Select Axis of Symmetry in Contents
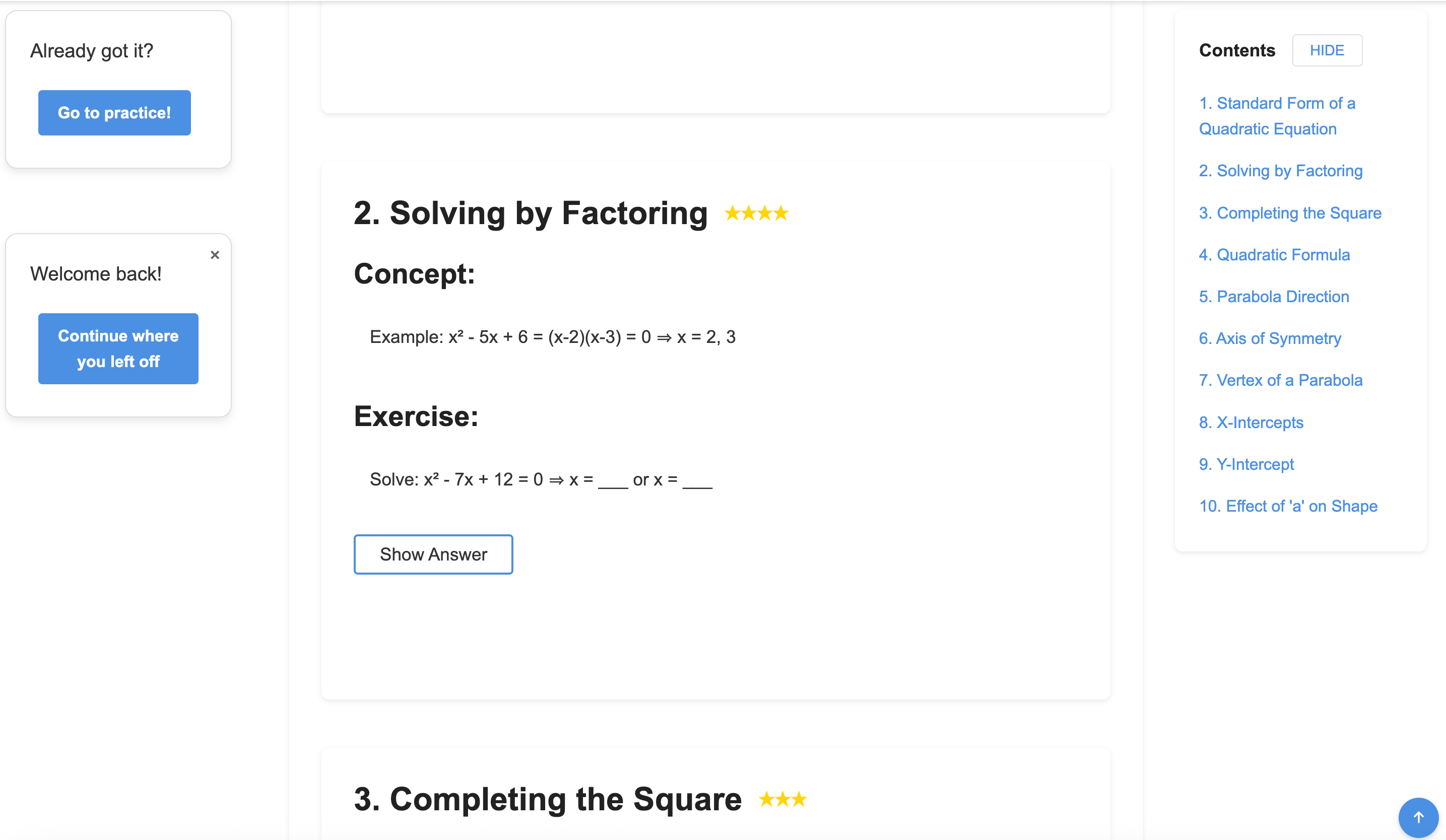The width and height of the screenshot is (1446, 840). tap(1270, 339)
